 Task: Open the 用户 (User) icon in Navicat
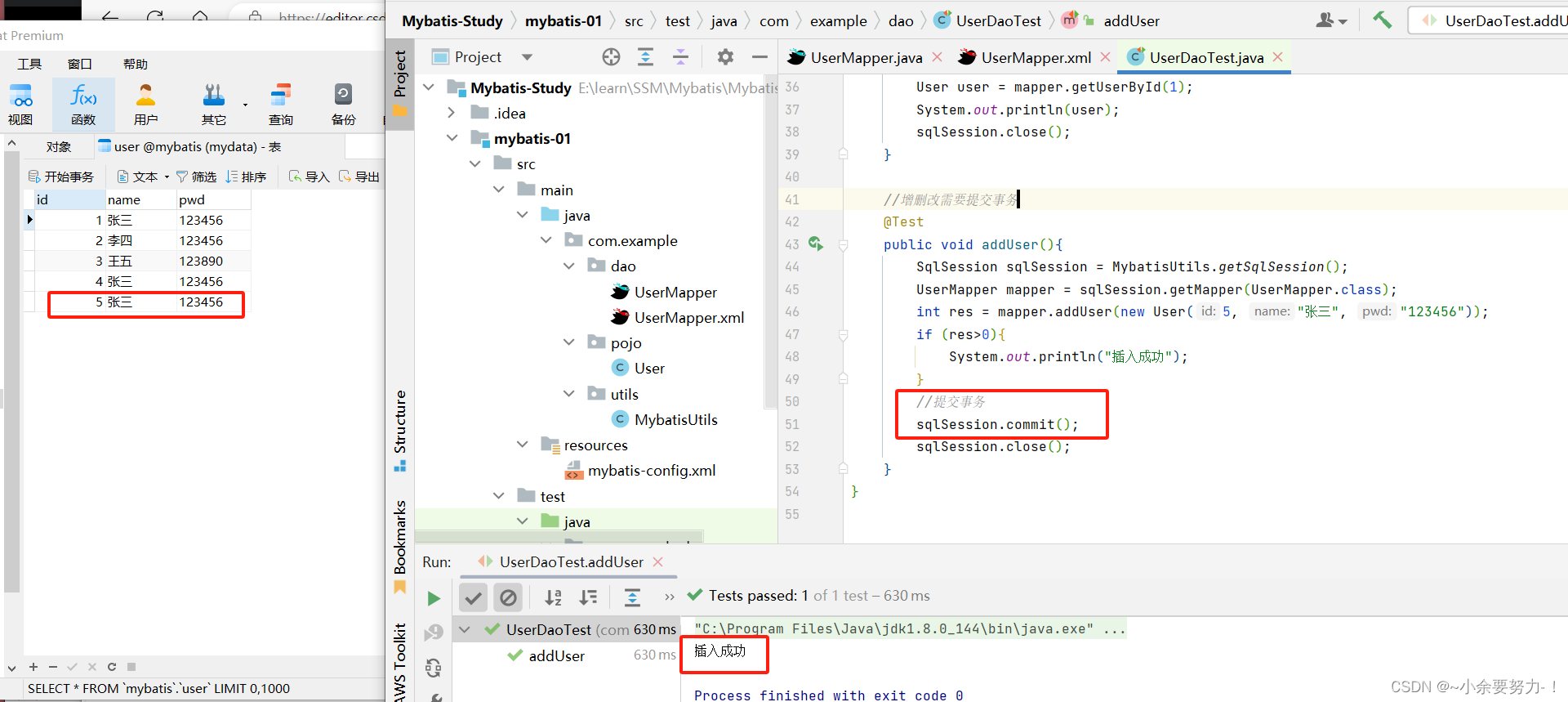(146, 105)
